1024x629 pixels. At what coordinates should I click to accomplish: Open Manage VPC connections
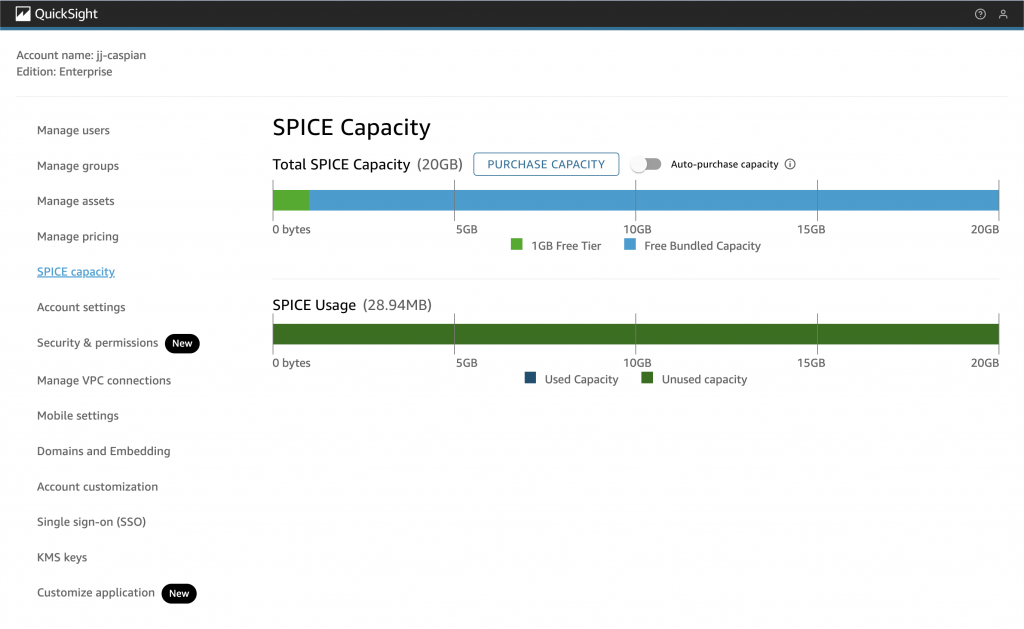(104, 380)
